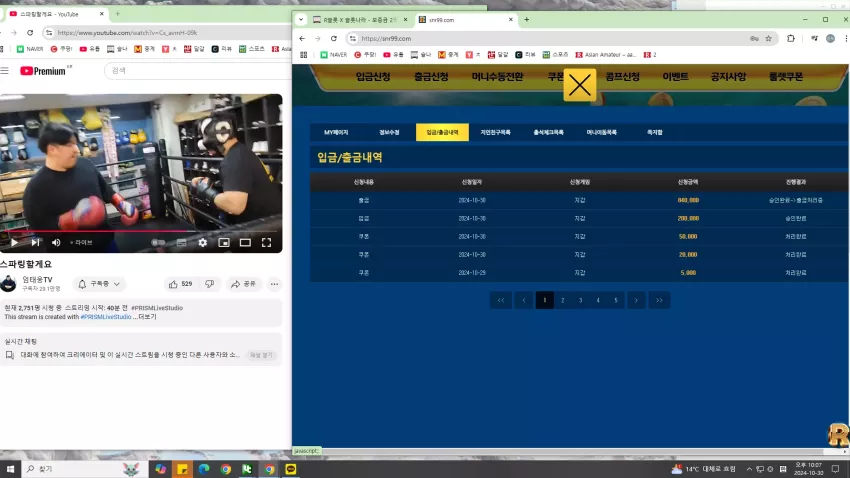
Task: Open YouTube player settings gear
Action: point(202,243)
